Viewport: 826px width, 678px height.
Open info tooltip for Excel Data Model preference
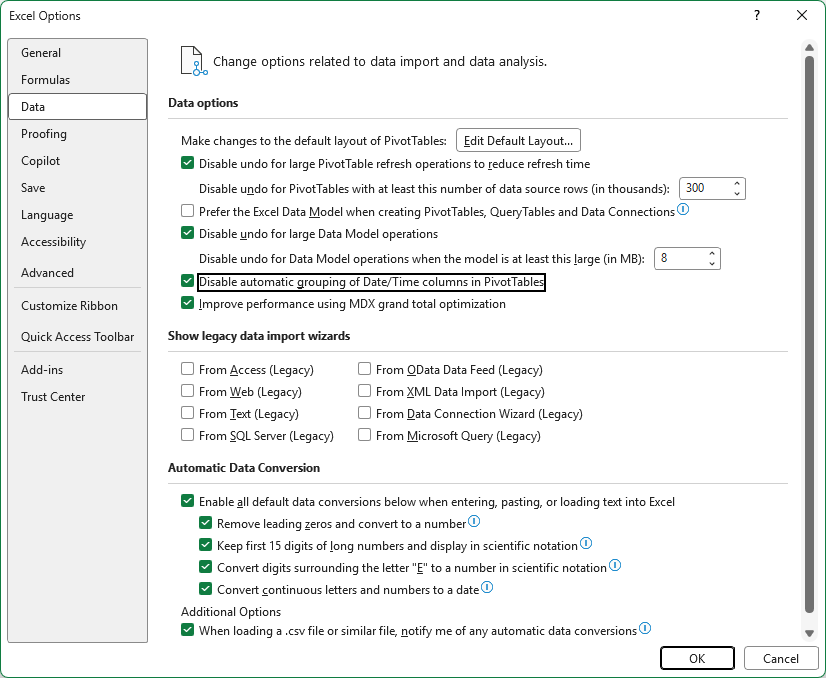pos(683,210)
